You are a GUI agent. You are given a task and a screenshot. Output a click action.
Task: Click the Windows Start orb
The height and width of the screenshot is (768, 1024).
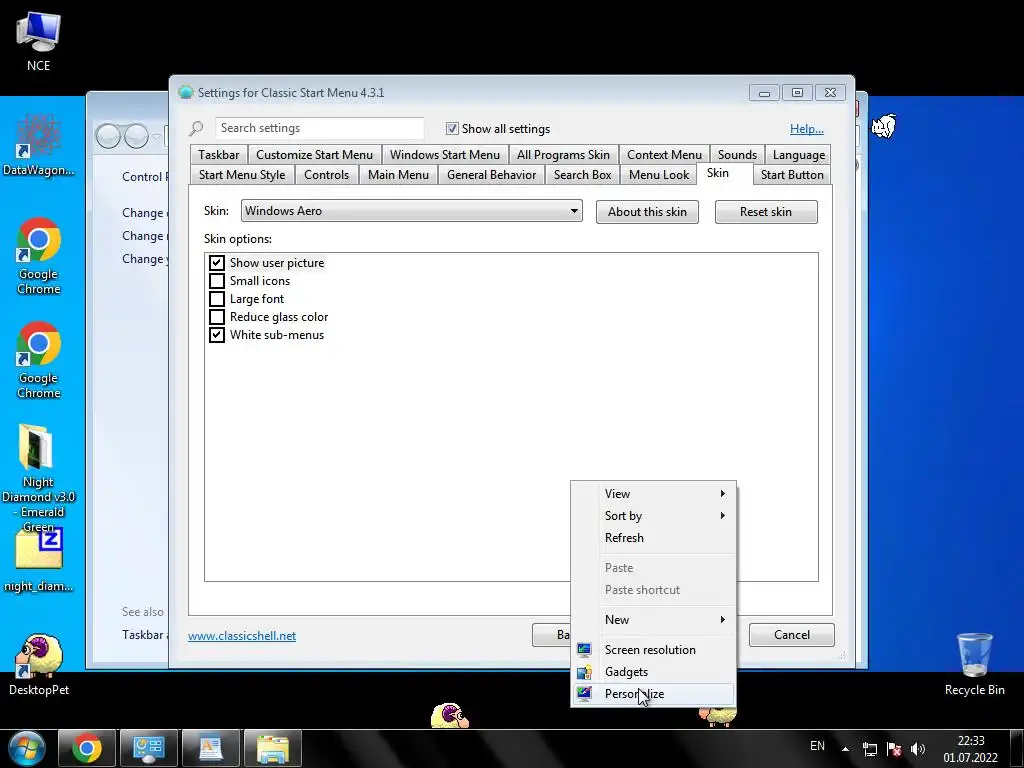click(x=26, y=748)
